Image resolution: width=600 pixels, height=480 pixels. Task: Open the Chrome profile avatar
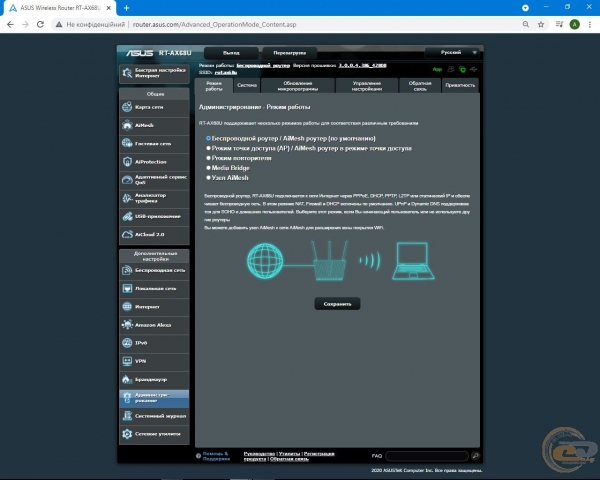574,24
